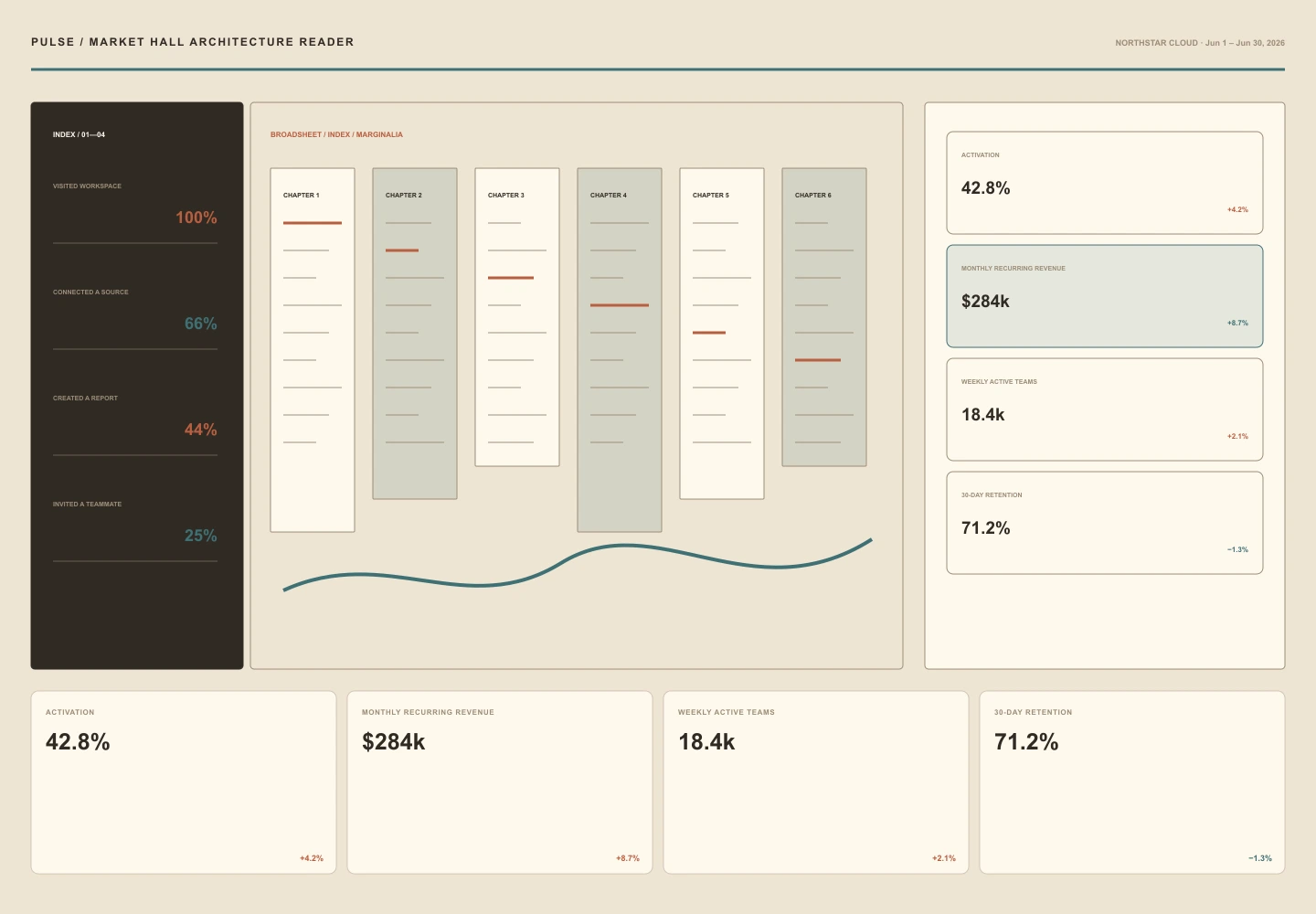Click the teal trend line chart
The width and height of the screenshot is (1316, 914).
click(578, 565)
